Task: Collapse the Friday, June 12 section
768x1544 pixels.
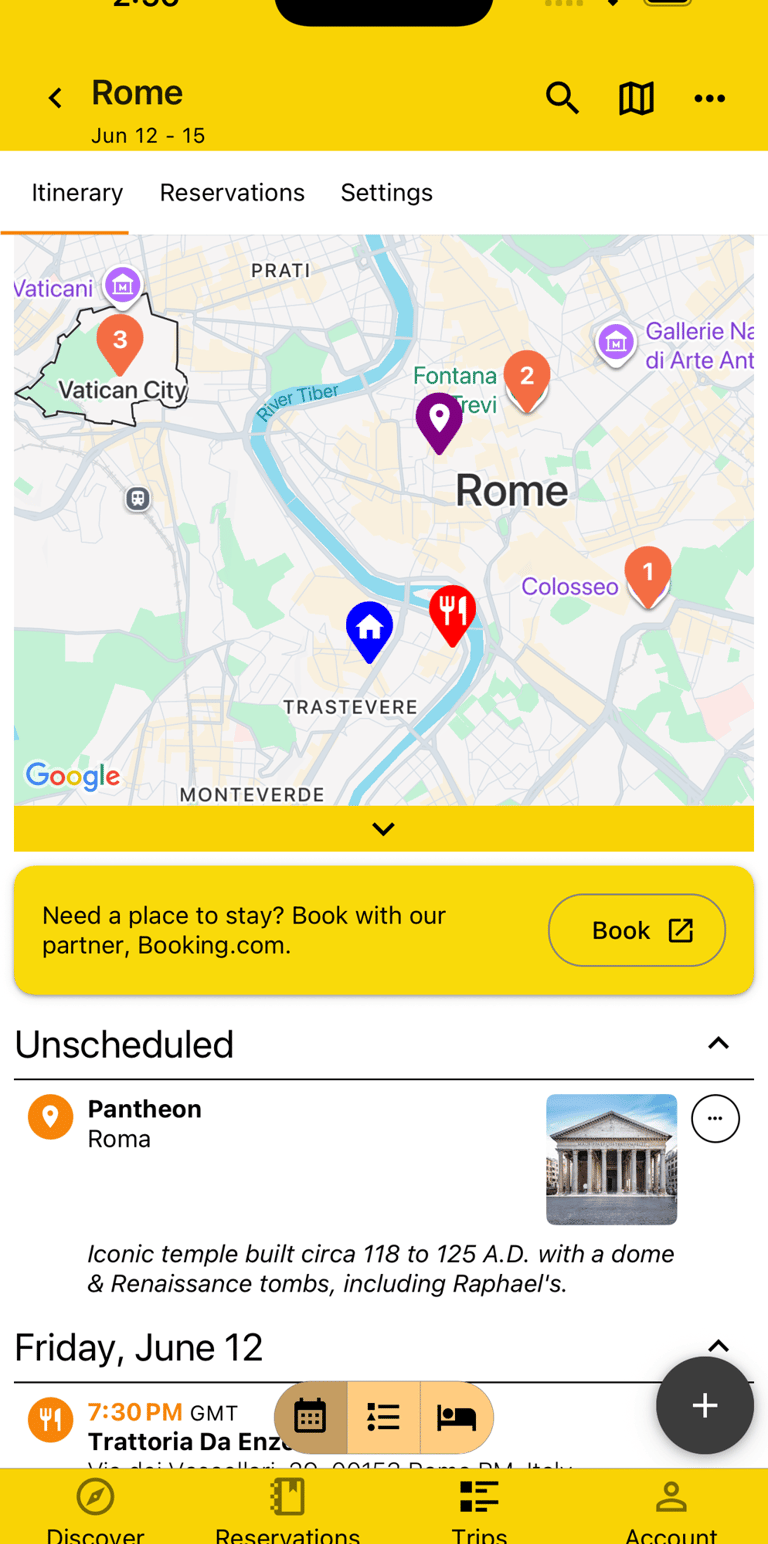Action: click(x=718, y=1346)
